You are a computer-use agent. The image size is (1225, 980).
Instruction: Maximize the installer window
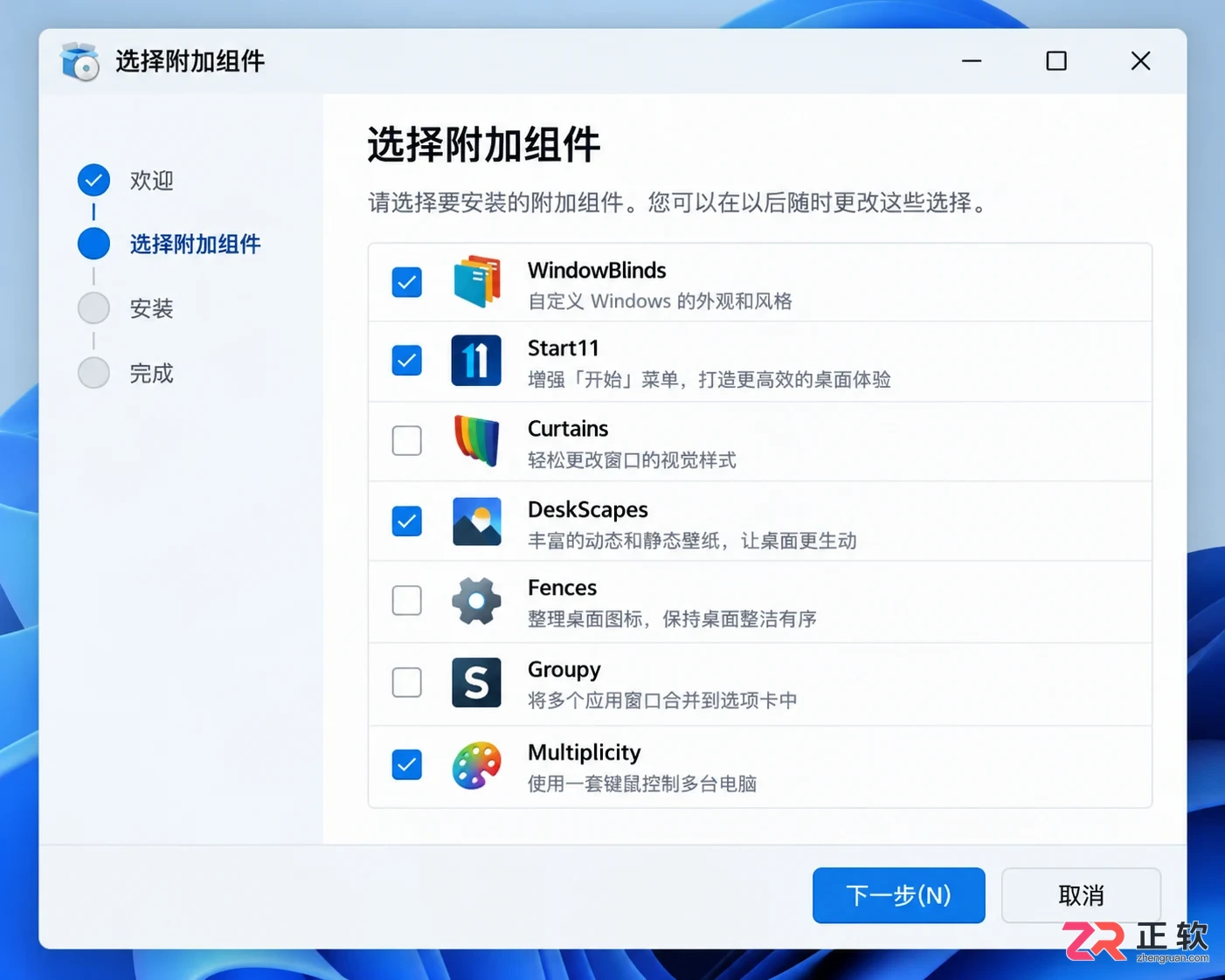click(x=1056, y=61)
